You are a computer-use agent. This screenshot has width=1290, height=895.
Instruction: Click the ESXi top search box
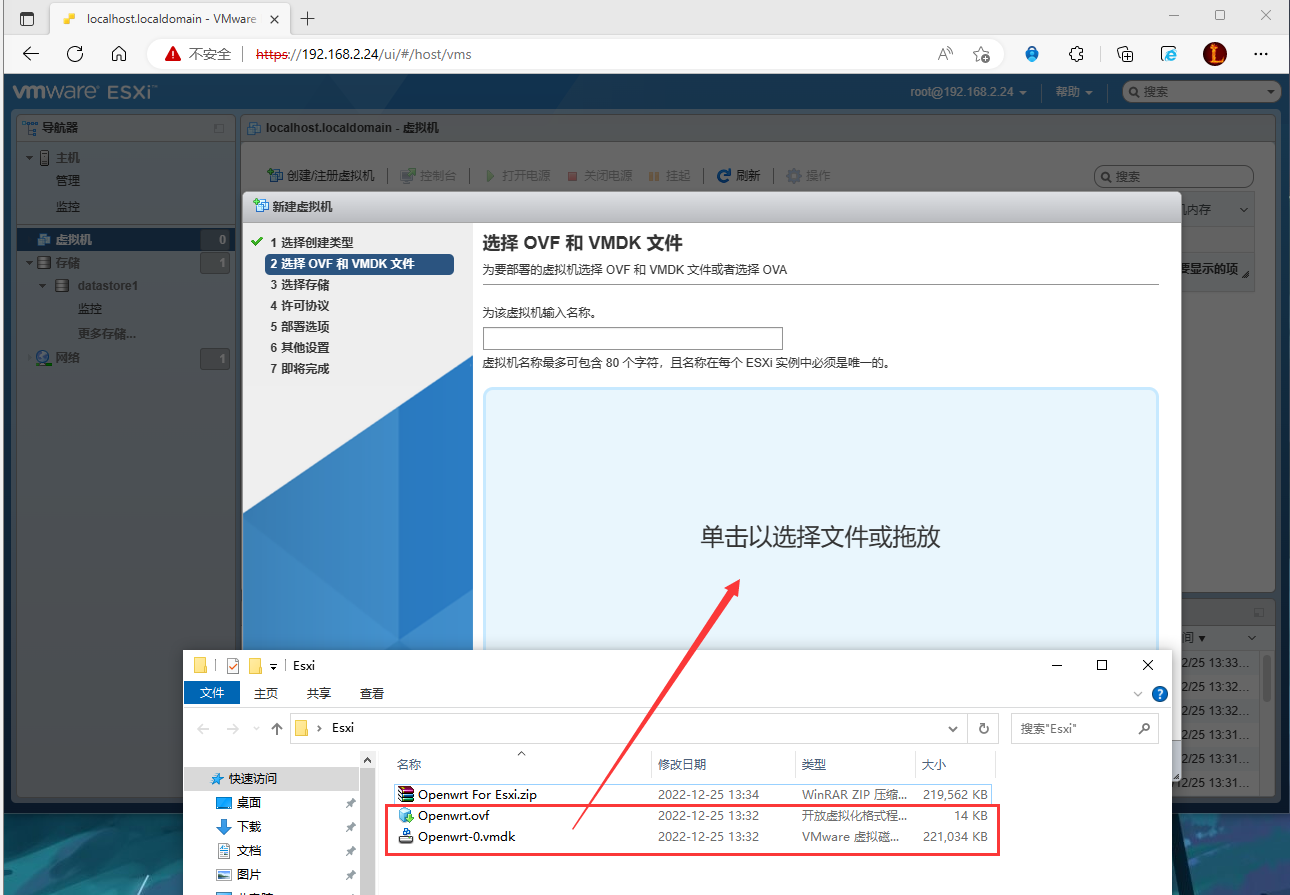1202,92
